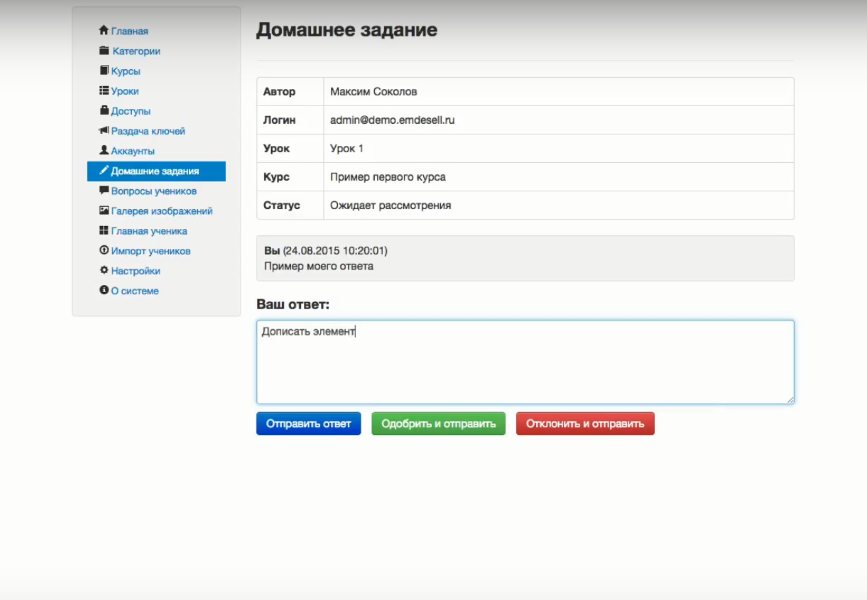Click the lock icon next to Доступы
The image size is (867, 600).
[x=104, y=111]
